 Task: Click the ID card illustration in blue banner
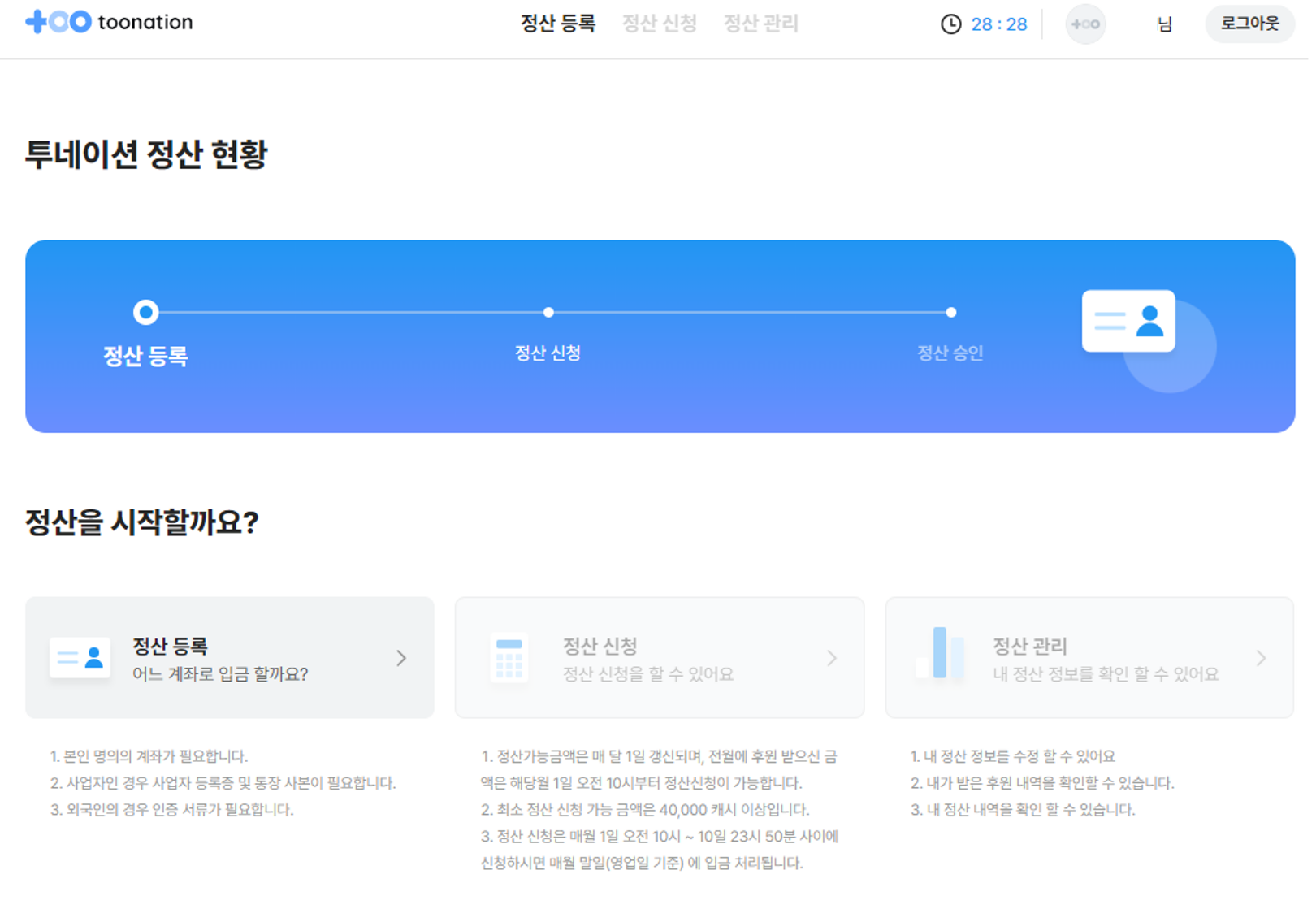pos(1128,321)
